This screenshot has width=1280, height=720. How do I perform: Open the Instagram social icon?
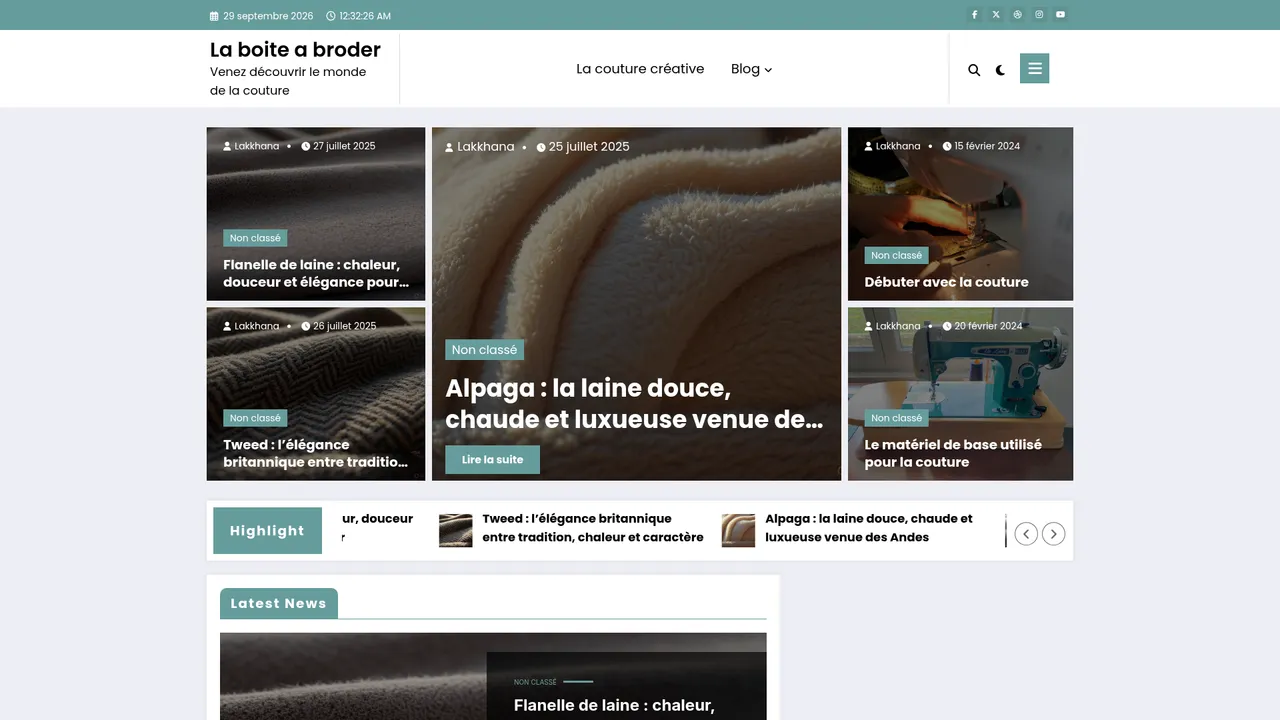pos(1039,15)
